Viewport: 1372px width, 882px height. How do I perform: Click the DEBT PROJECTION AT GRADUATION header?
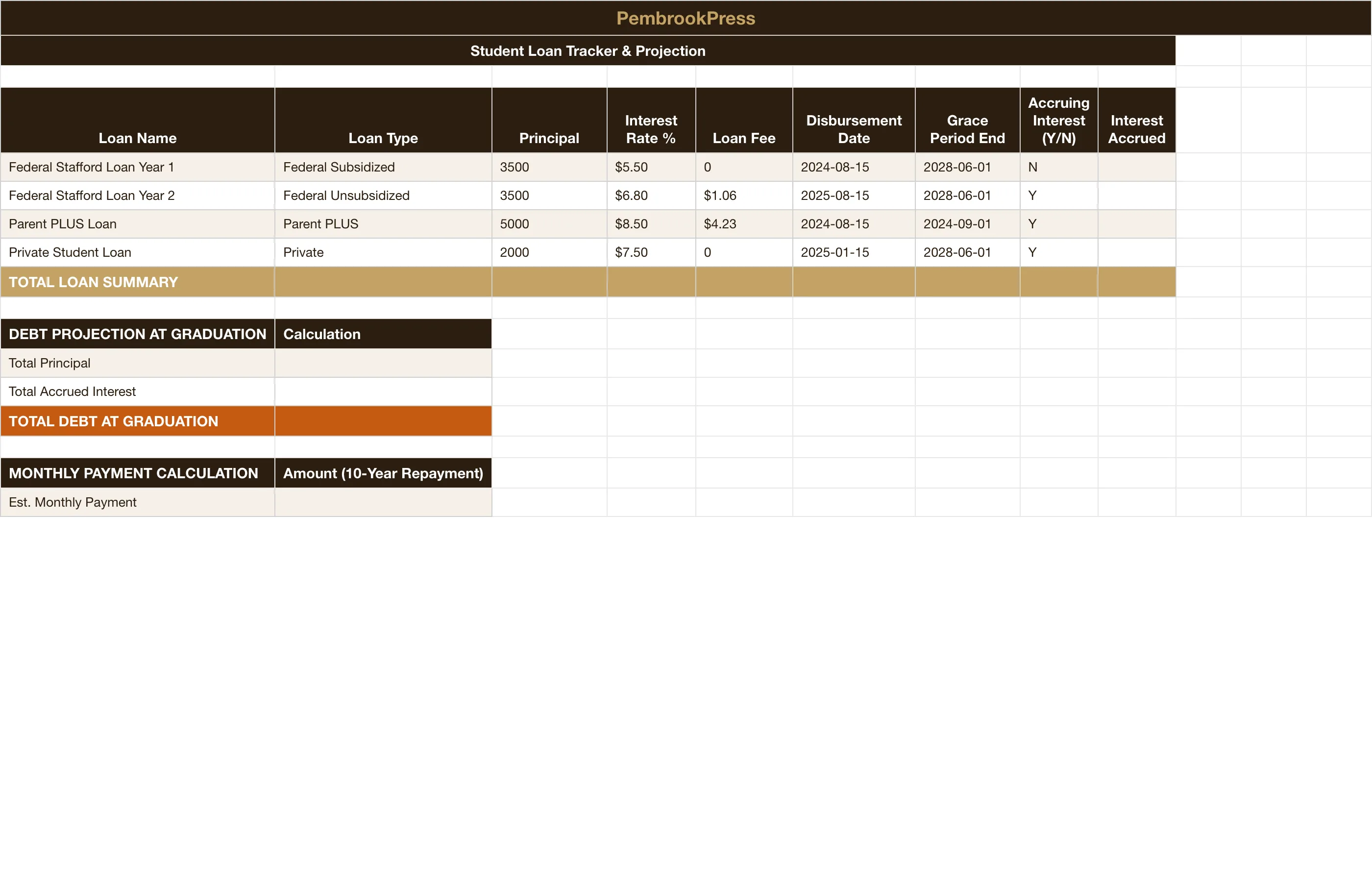pyautogui.click(x=137, y=334)
